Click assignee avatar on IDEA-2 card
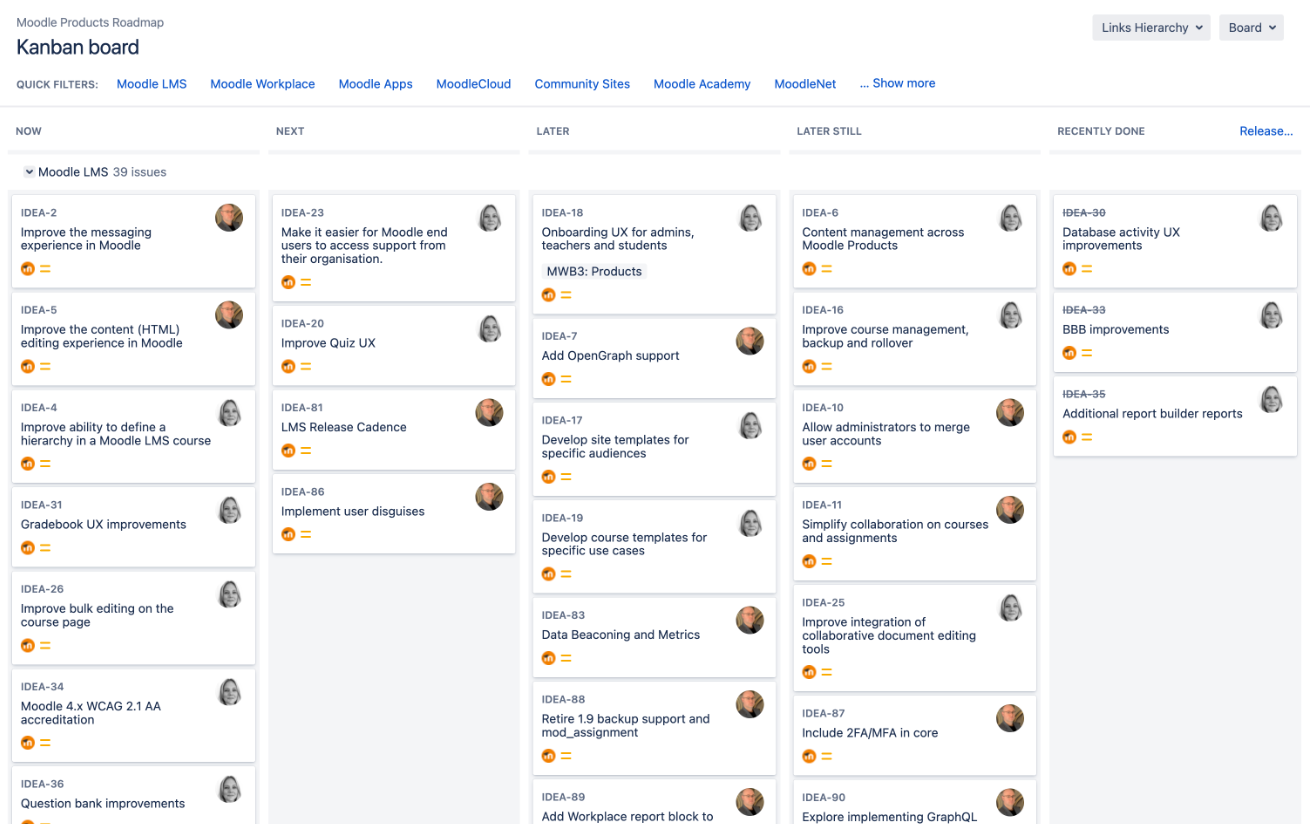Viewport: 1310px width, 824px height. point(229,218)
